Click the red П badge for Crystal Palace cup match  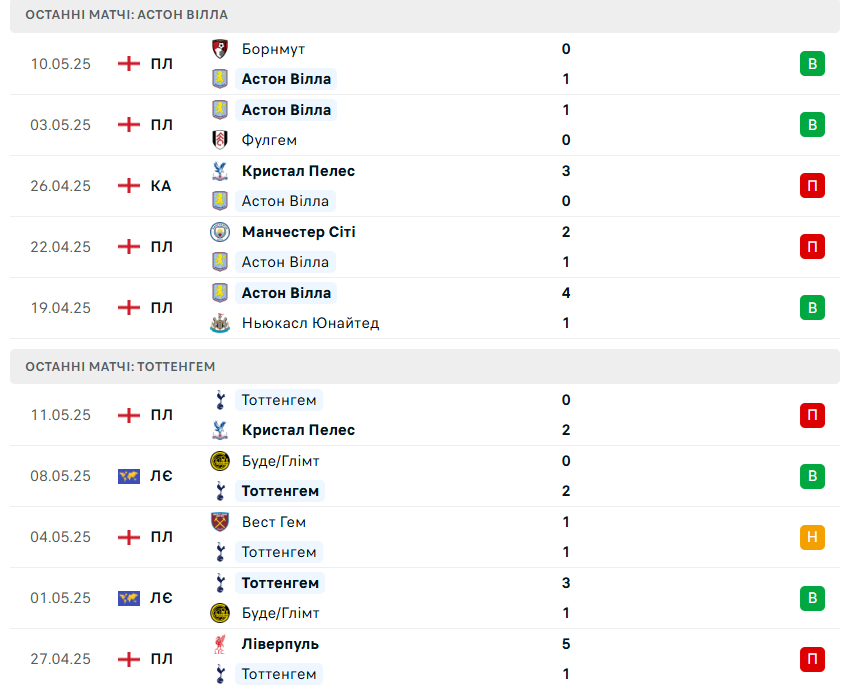pos(812,186)
